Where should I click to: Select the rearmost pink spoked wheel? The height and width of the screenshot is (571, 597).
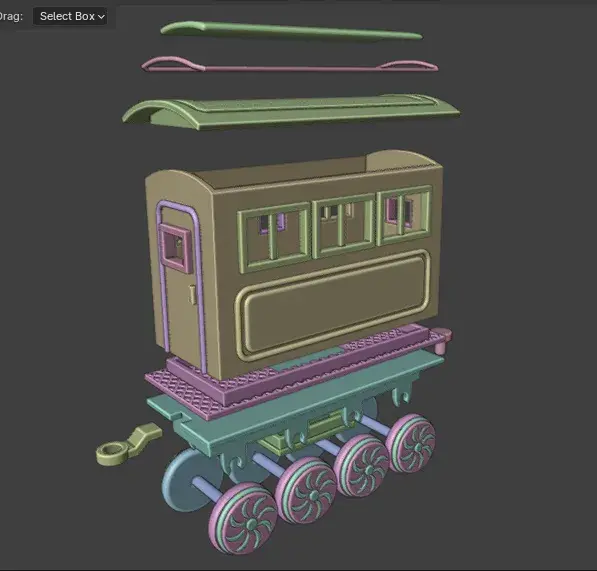click(411, 443)
